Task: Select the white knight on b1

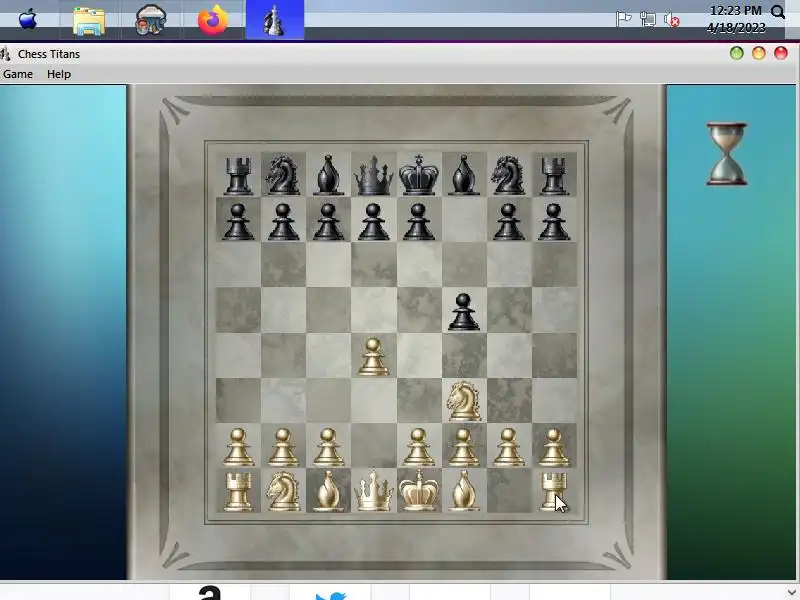Action: pos(283,491)
